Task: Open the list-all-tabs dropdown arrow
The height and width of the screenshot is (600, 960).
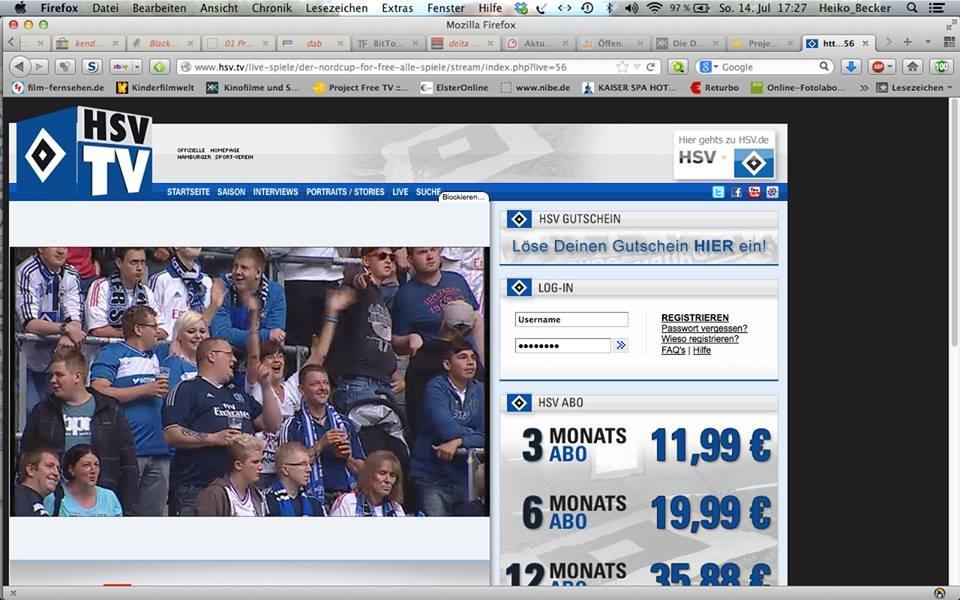Action: click(928, 42)
